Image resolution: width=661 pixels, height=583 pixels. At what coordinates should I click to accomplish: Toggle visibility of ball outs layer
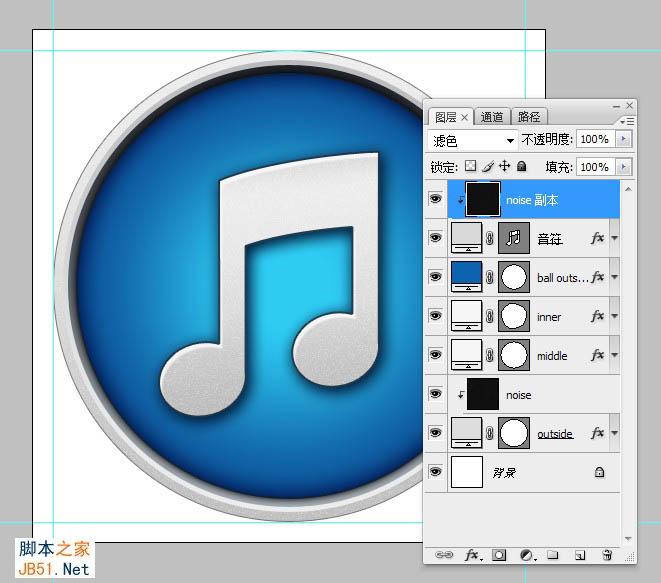[435, 277]
